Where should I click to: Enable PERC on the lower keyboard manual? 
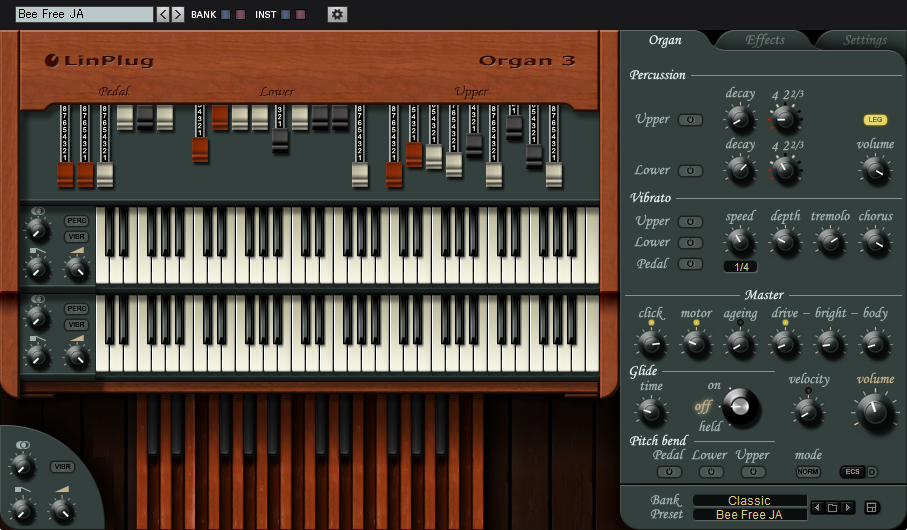pyautogui.click(x=76, y=309)
